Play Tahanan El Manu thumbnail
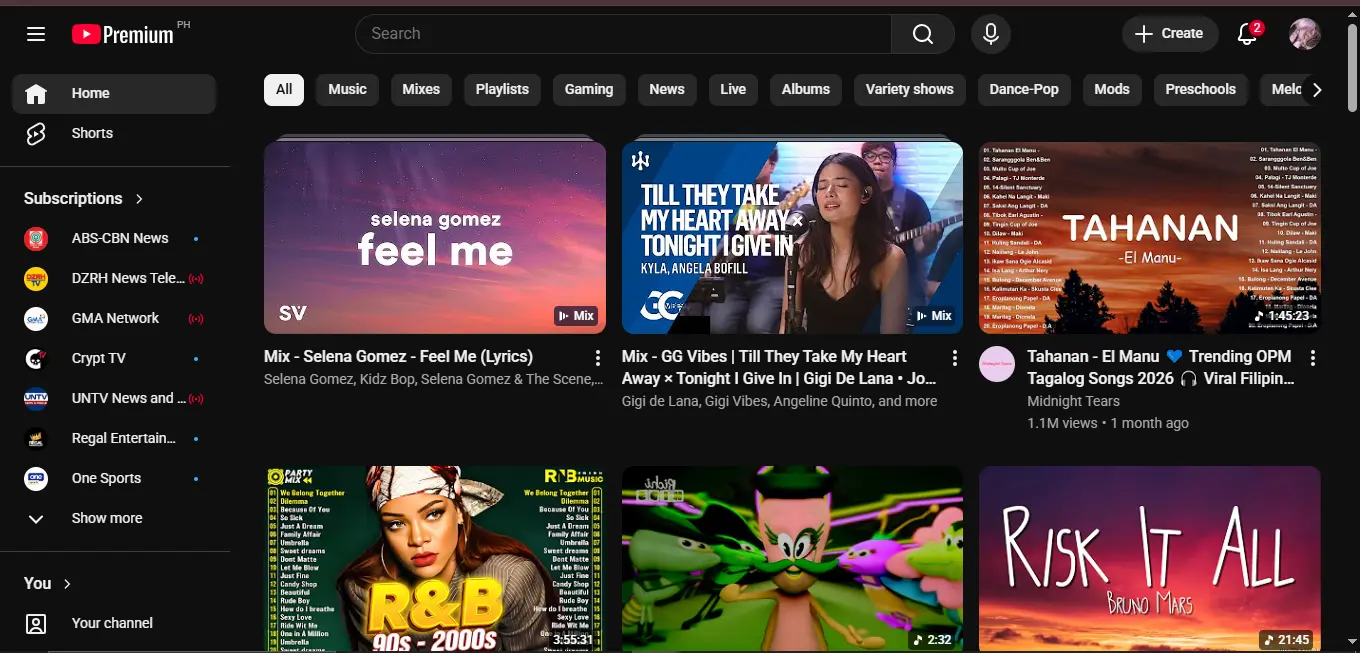Viewport: 1360px width, 653px height. point(1150,238)
